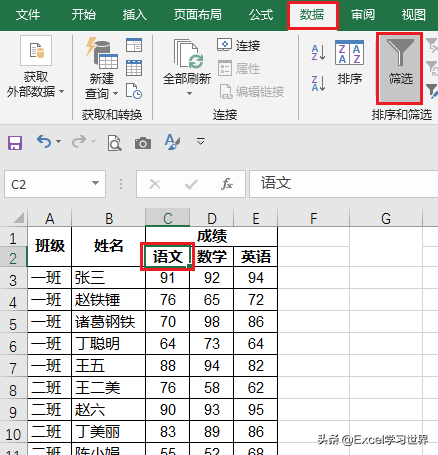Image resolution: width=438 pixels, height=455 pixels.
Task: Switch to Data (数据) tab
Action: (312, 15)
